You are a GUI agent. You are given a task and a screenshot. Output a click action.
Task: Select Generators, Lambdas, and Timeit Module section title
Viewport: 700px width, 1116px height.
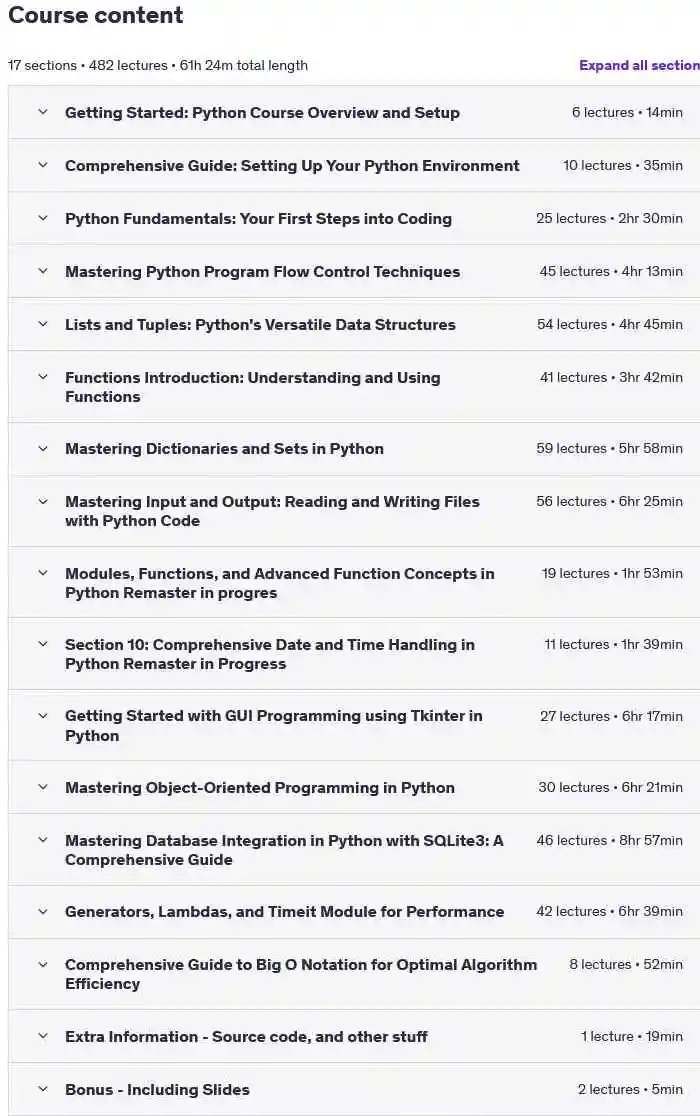[285, 911]
